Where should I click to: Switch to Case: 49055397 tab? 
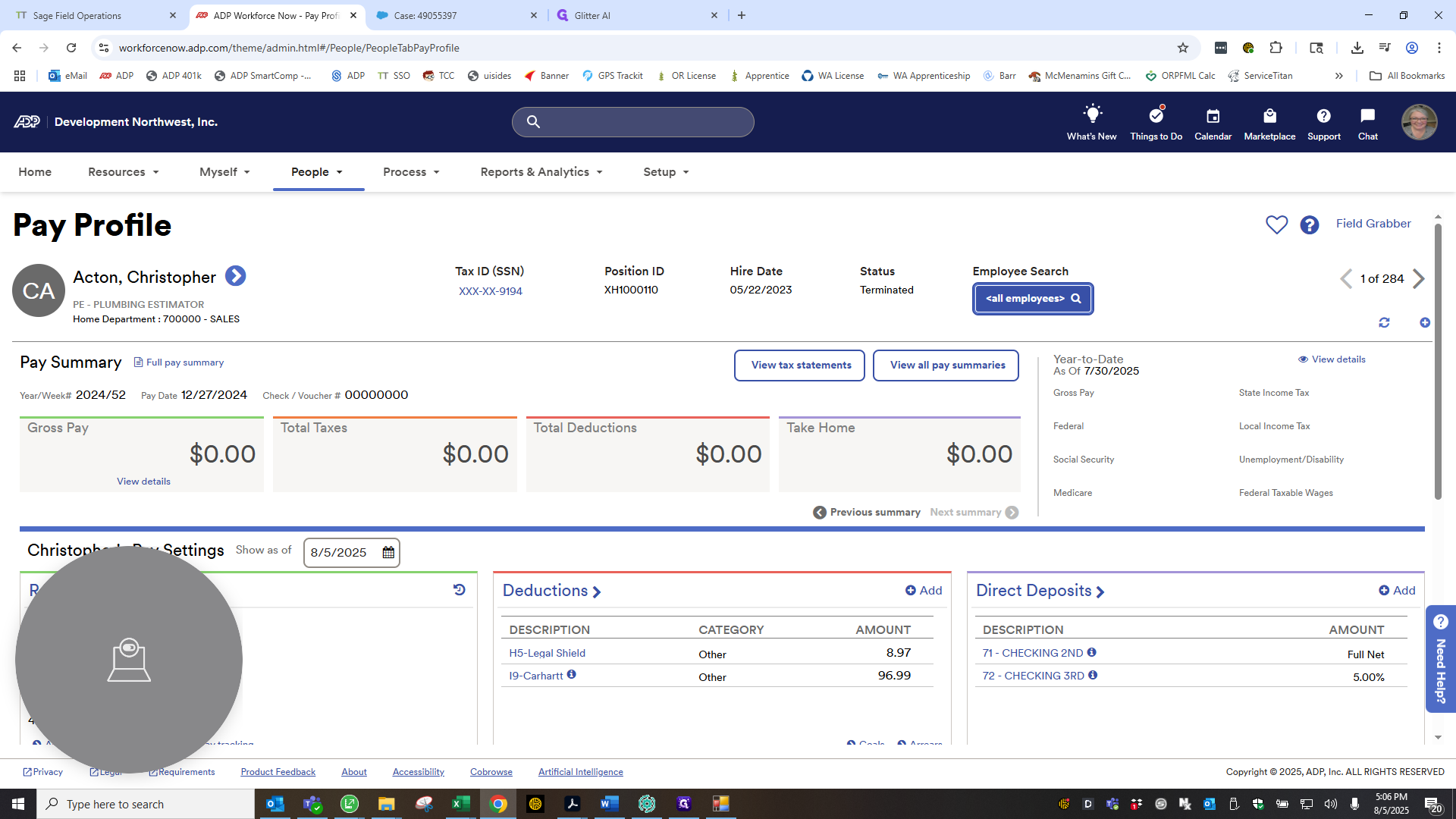click(x=457, y=15)
